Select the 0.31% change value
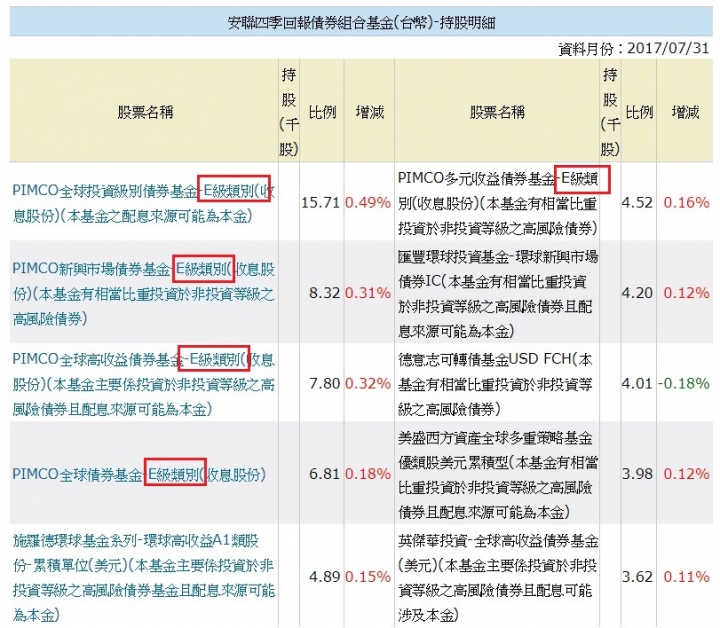Viewport: 720px width, 628px height. click(x=367, y=293)
